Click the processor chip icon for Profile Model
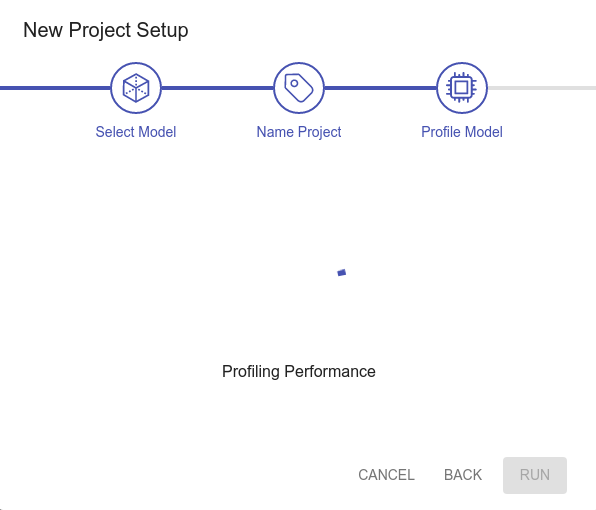Viewport: 596px width, 510px height. tap(462, 88)
